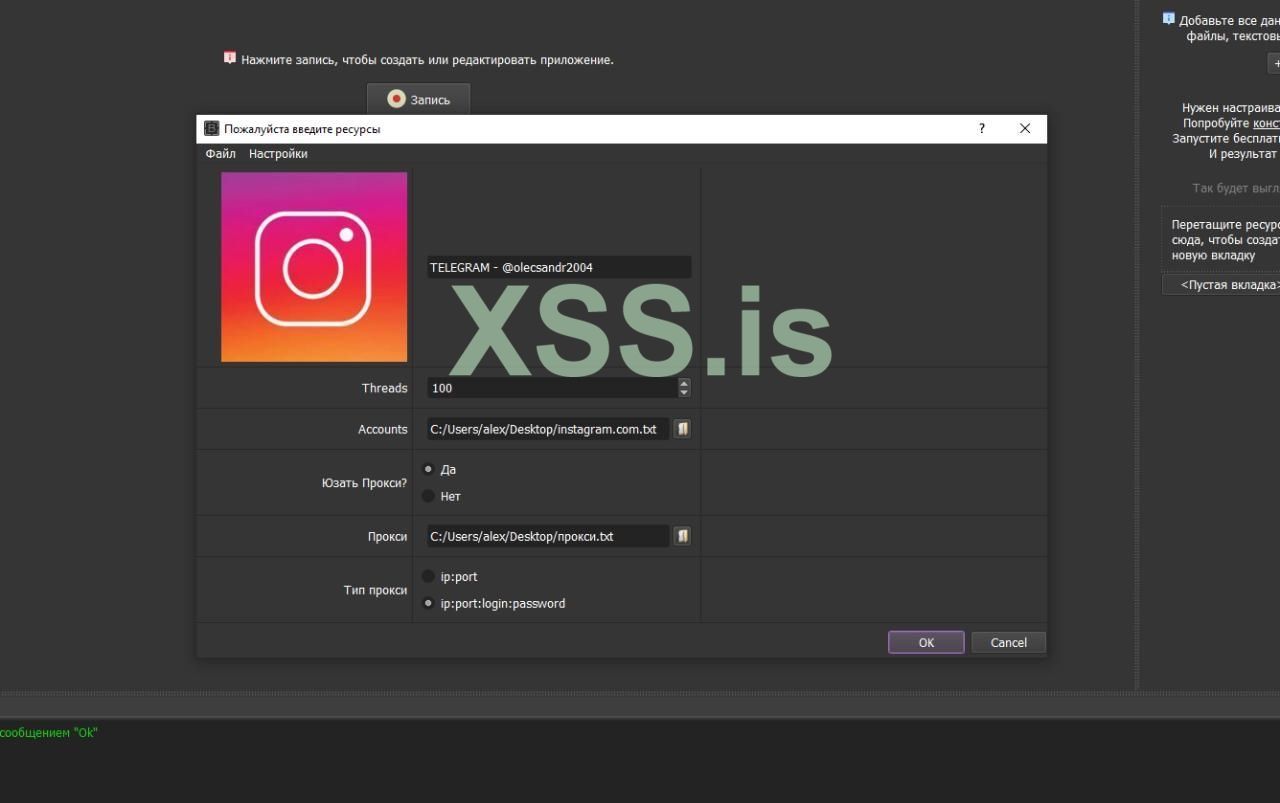
Task: Open the Настройки menu
Action: click(278, 154)
